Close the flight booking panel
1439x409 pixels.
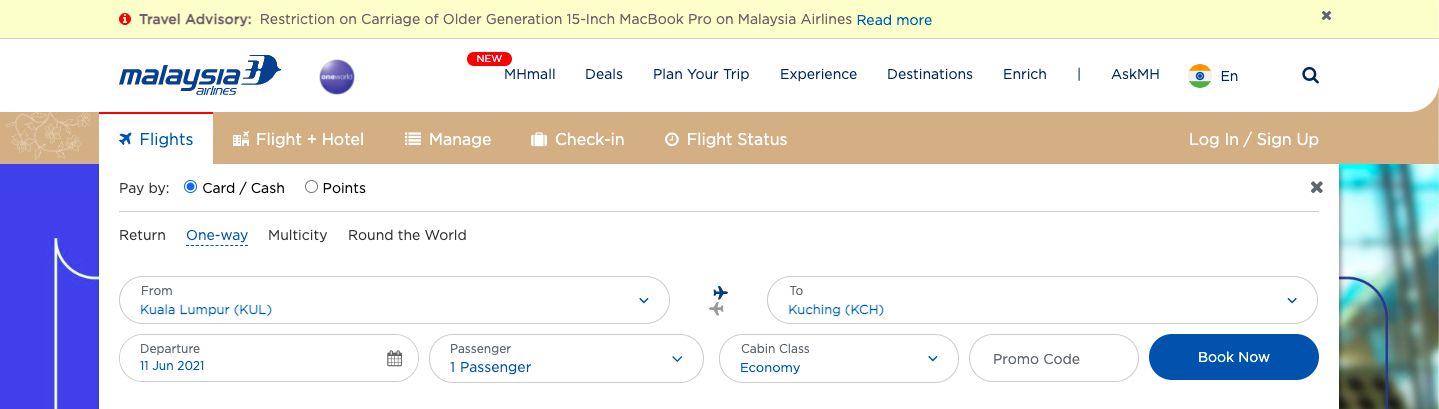(1317, 187)
